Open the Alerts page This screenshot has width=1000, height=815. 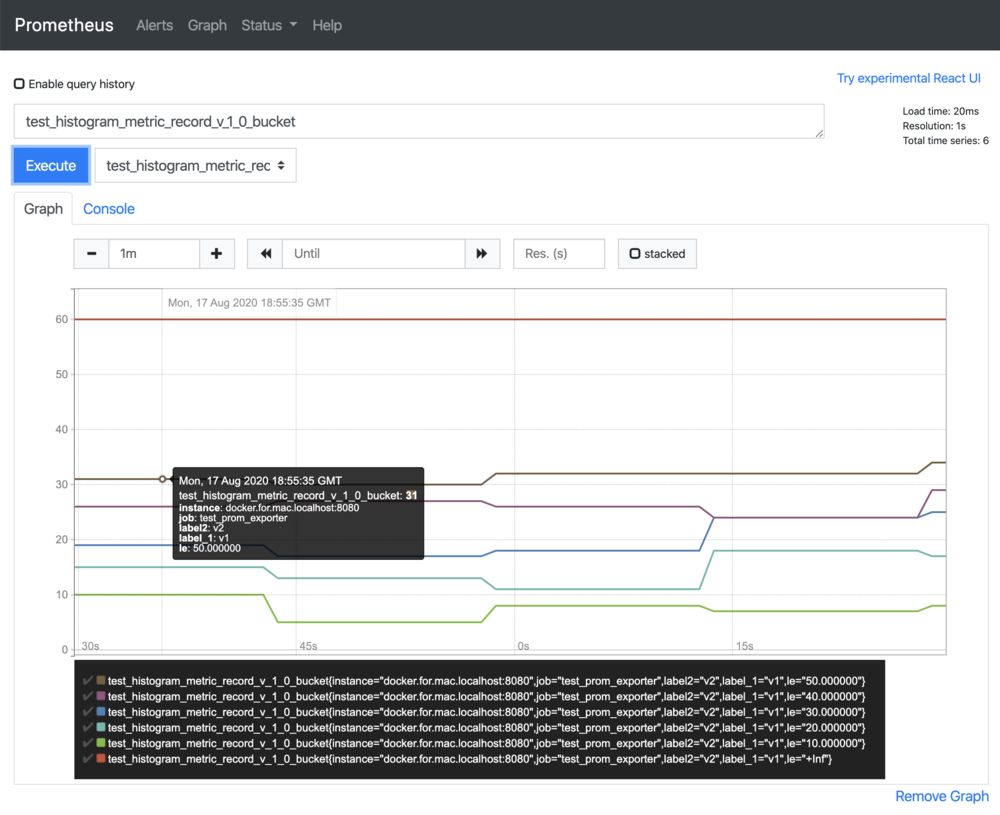(154, 26)
